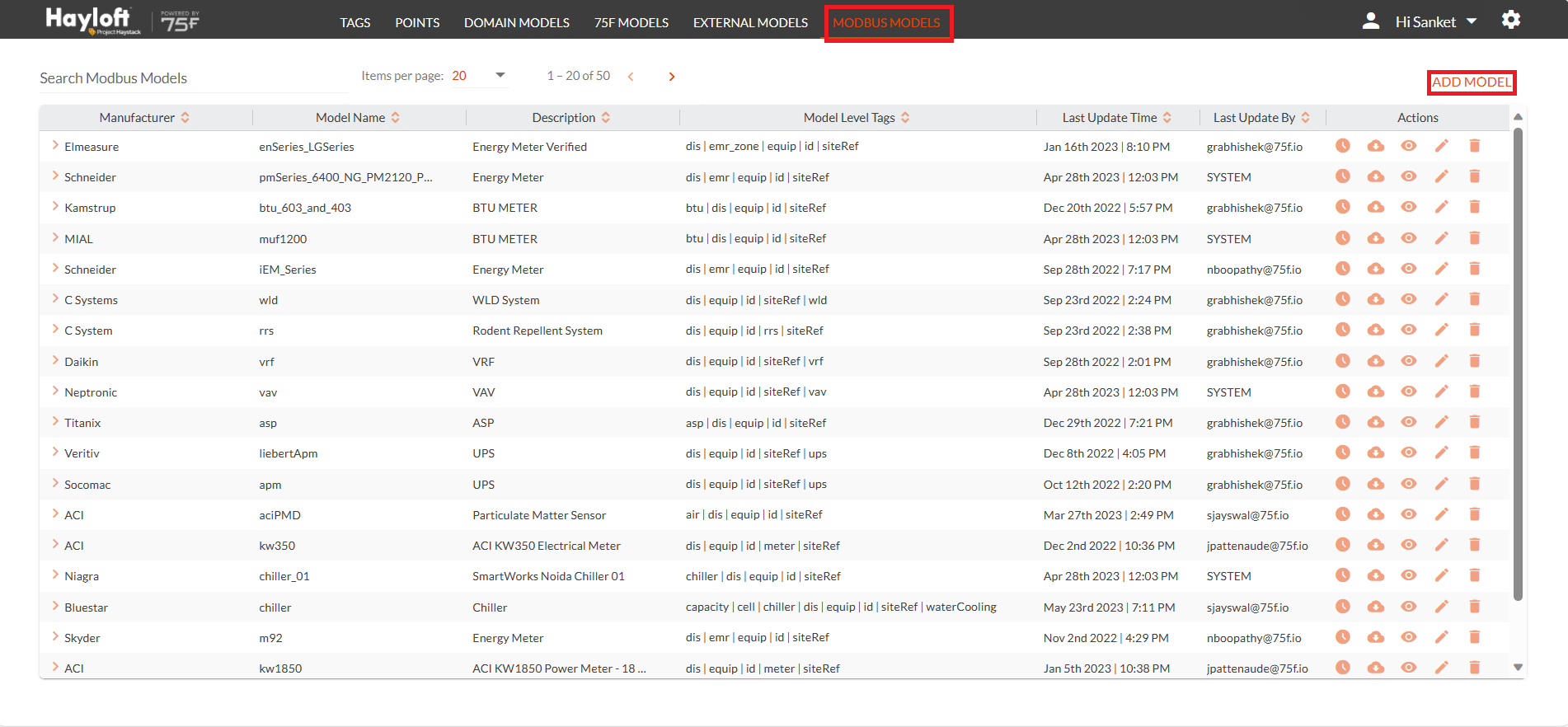Expand the MIAL row chevron
Screen dimensions: 1568x727
(x=55, y=237)
